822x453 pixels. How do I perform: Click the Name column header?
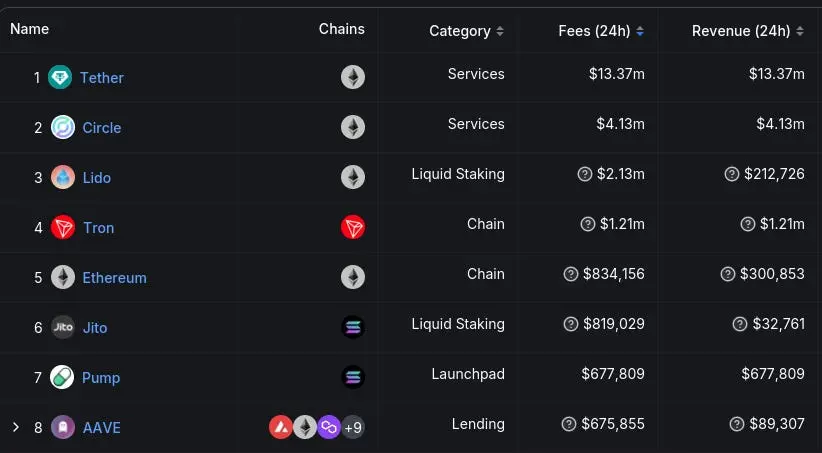tap(30, 29)
